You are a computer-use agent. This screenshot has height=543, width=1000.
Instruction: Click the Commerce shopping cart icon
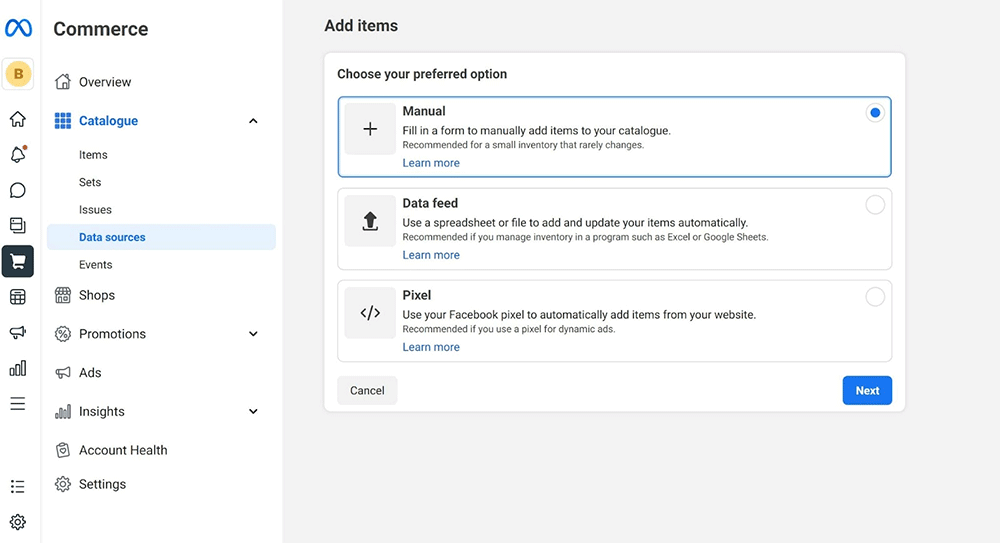point(18,261)
